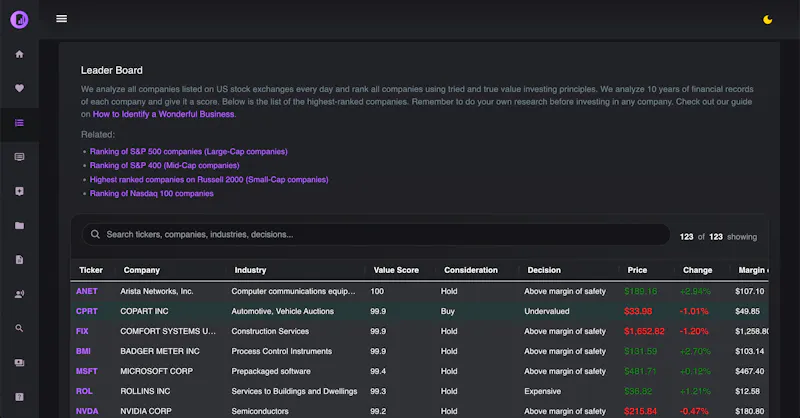Select NVIDIA CORP company cell
This screenshot has height=418, width=800.
tap(146, 411)
